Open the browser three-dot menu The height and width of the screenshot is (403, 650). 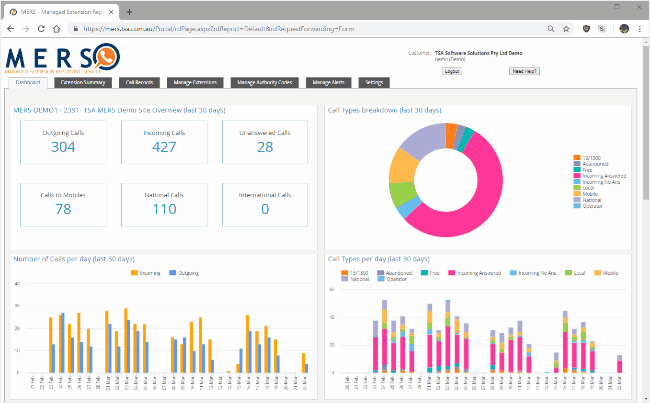[640, 29]
